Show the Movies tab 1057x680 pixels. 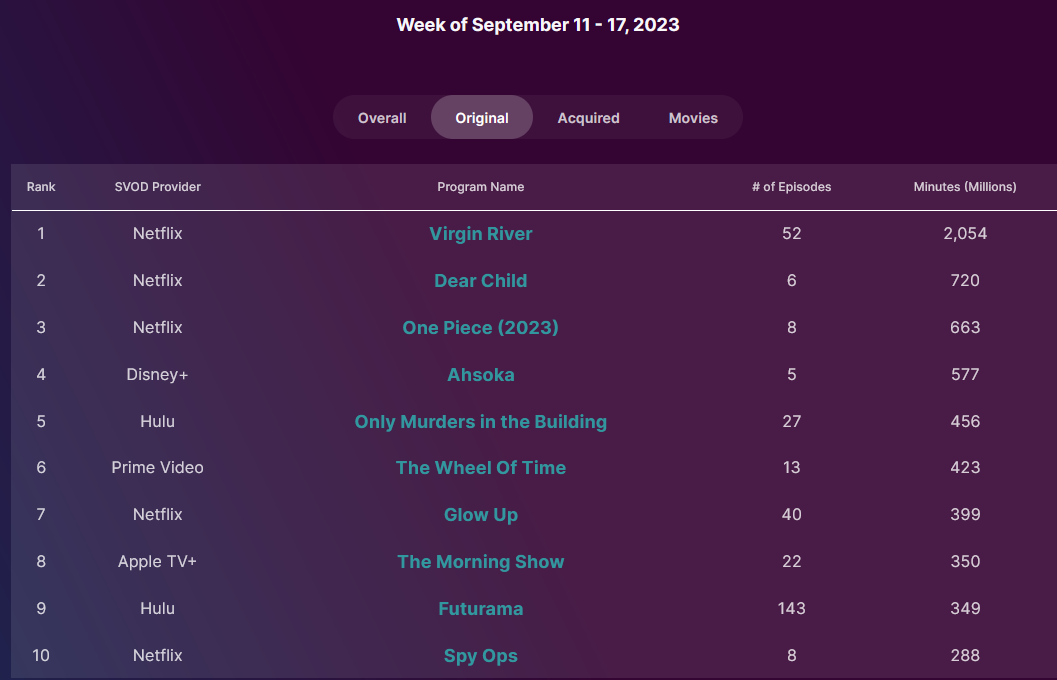[693, 118]
